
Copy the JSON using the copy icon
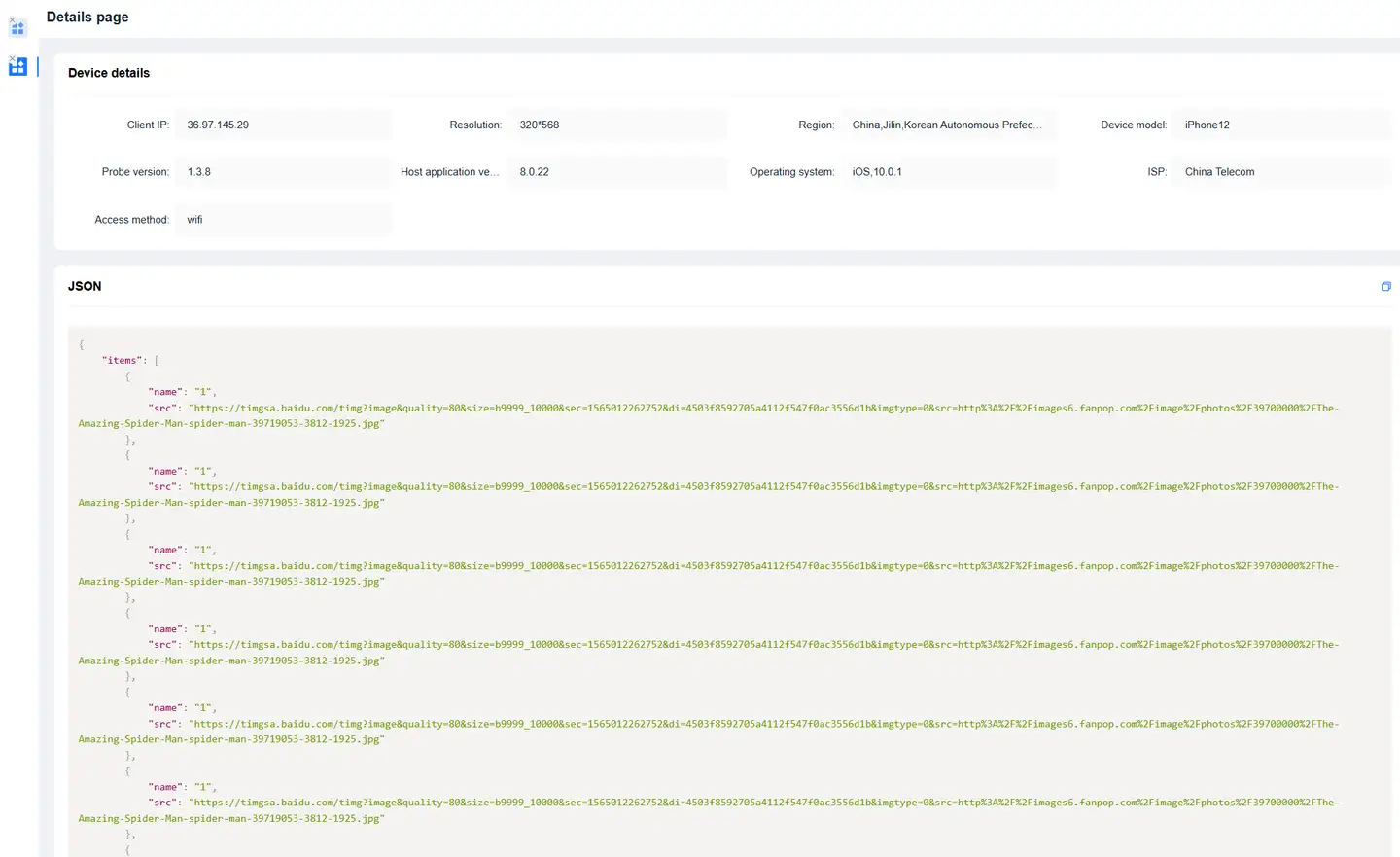point(1385,286)
